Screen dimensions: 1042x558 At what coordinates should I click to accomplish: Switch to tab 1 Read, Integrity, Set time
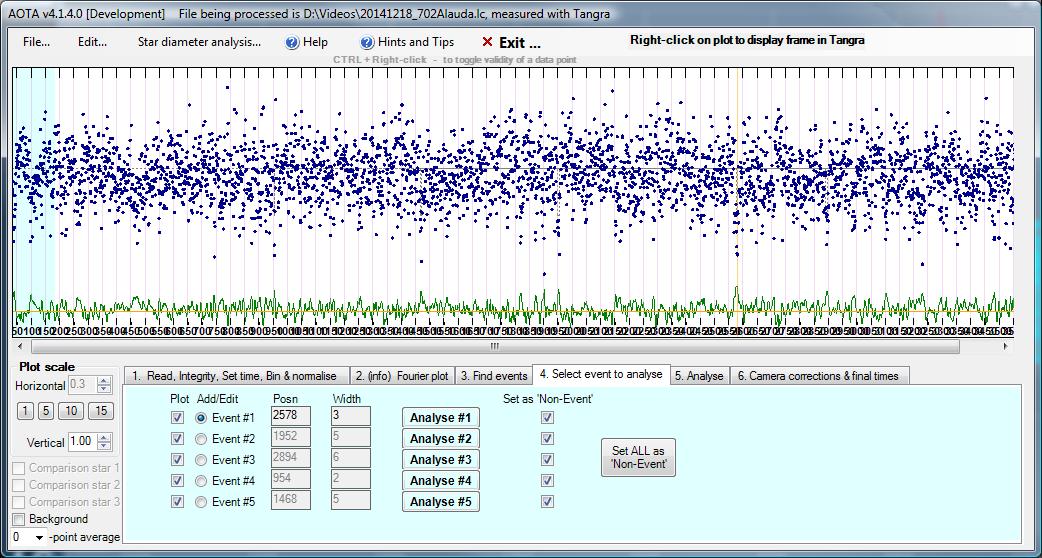[x=235, y=376]
